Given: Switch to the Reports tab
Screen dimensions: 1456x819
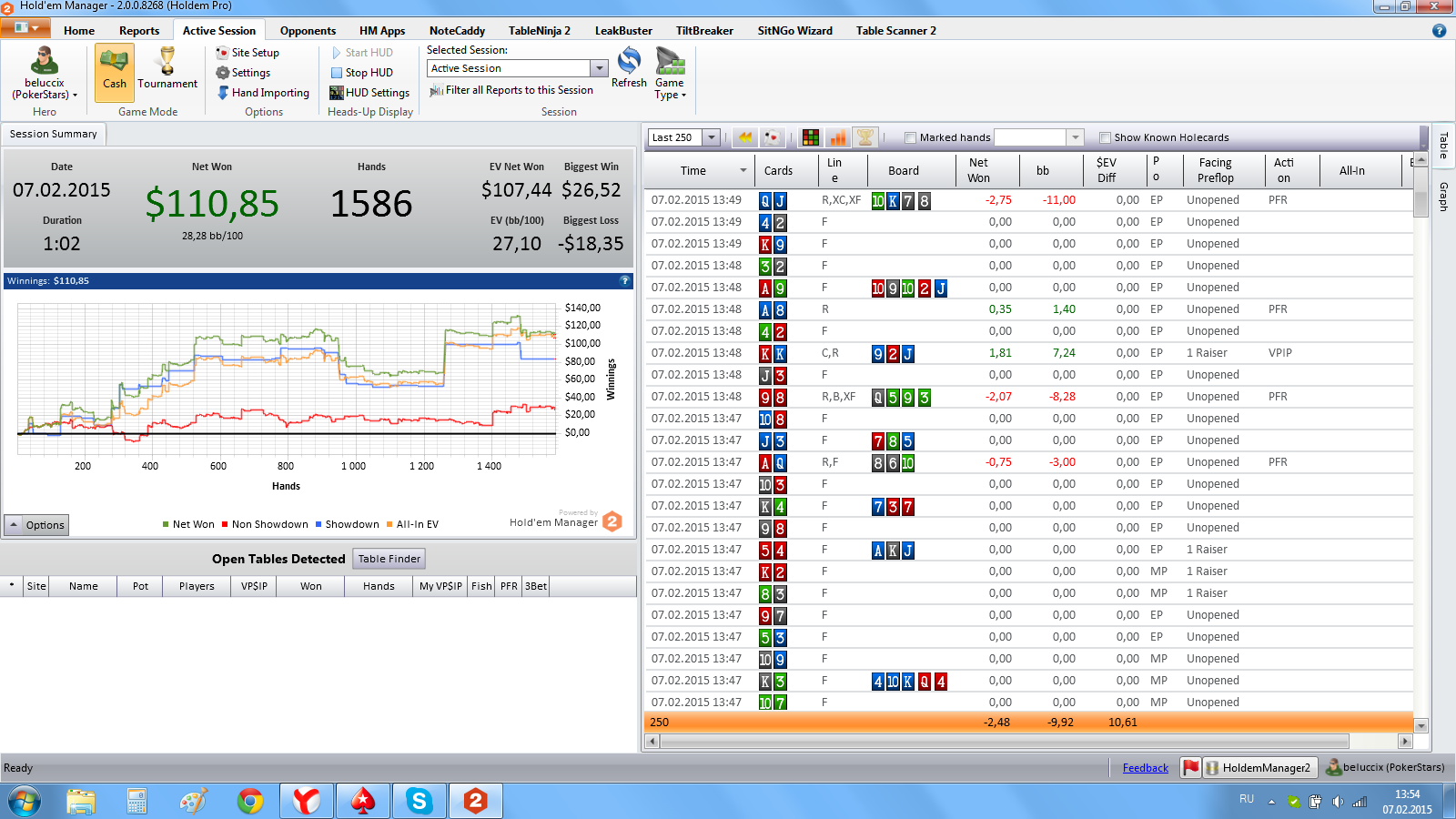Looking at the screenshot, I should coord(139,31).
